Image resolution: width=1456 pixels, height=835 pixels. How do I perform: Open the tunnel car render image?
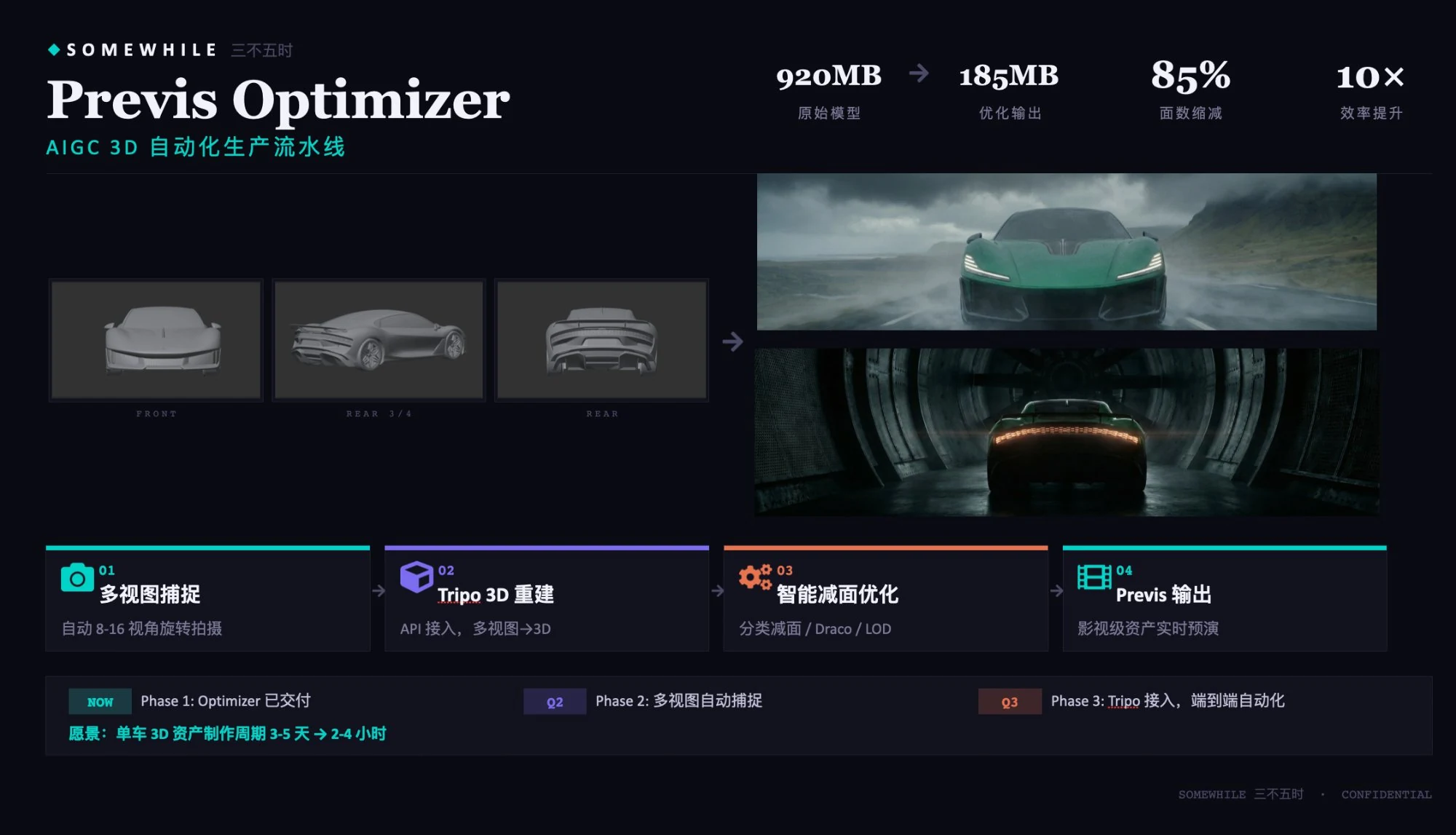pos(1067,432)
